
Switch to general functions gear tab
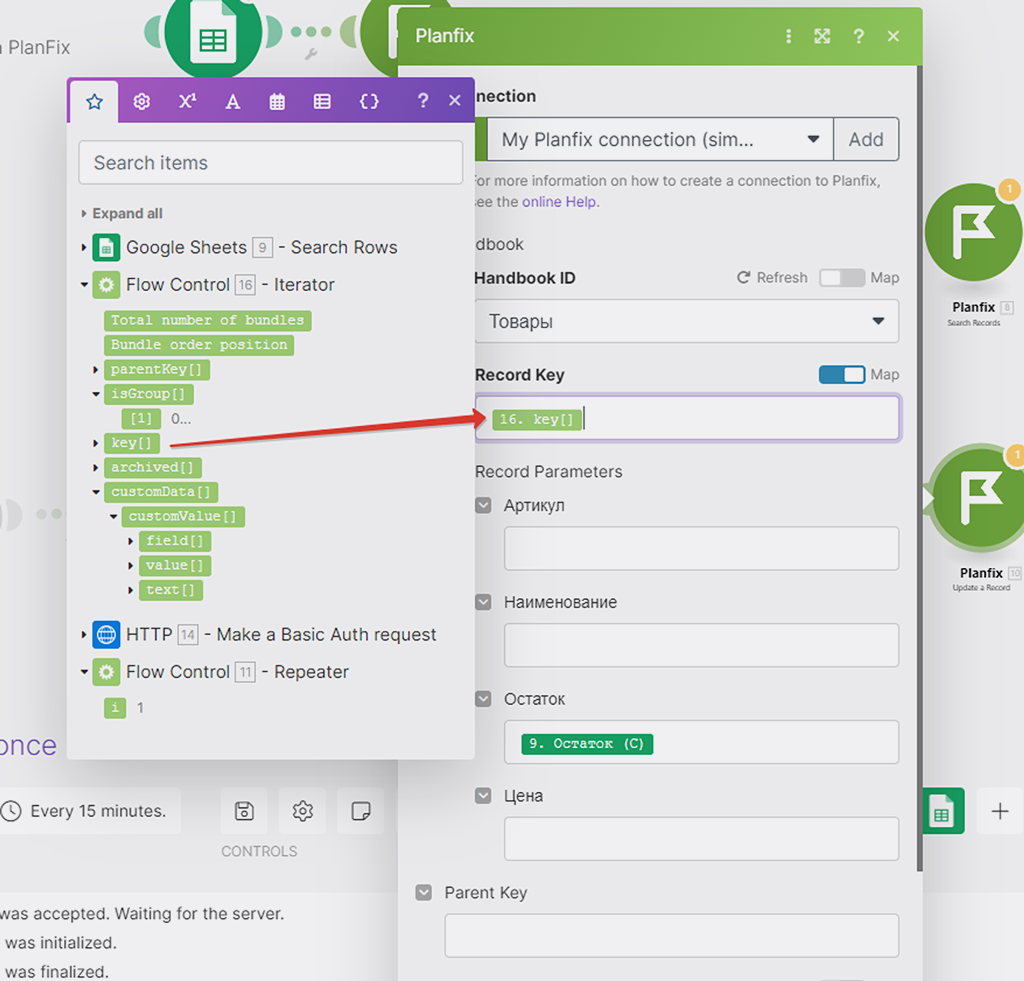coord(142,101)
